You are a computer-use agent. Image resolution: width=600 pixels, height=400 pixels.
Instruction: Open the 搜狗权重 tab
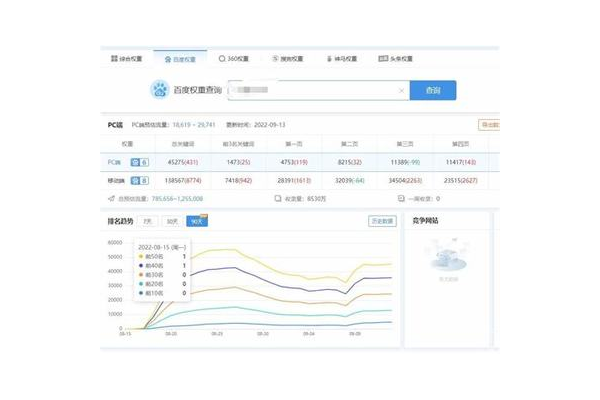coord(287,59)
